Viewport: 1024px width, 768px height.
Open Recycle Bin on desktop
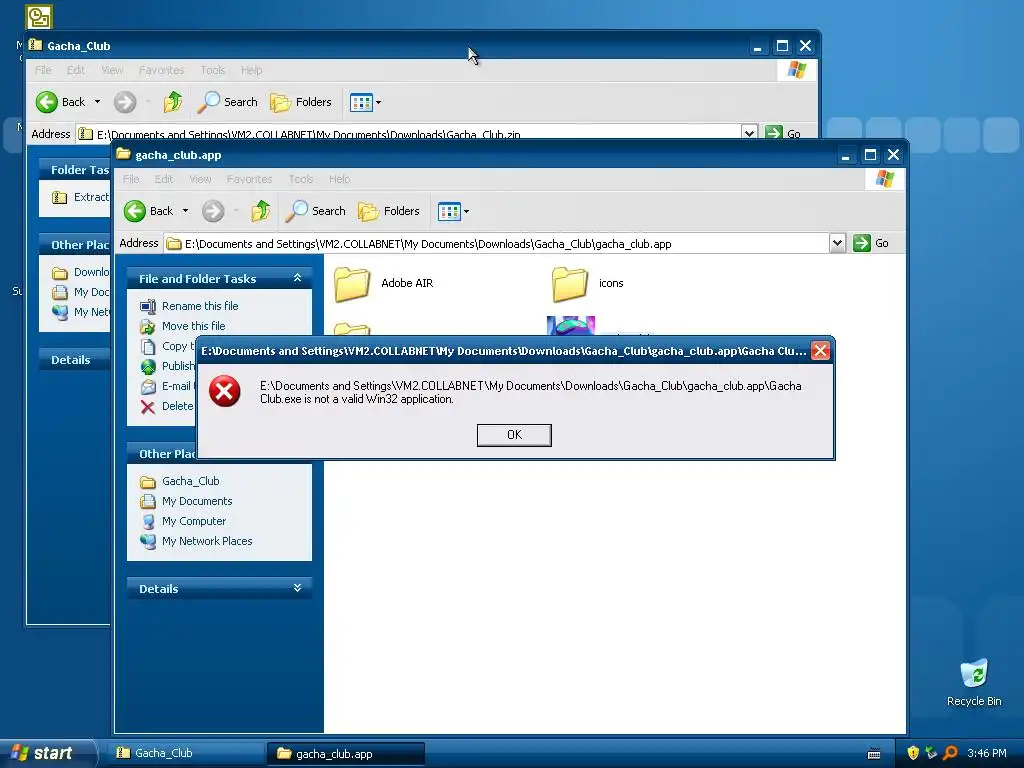click(x=974, y=682)
